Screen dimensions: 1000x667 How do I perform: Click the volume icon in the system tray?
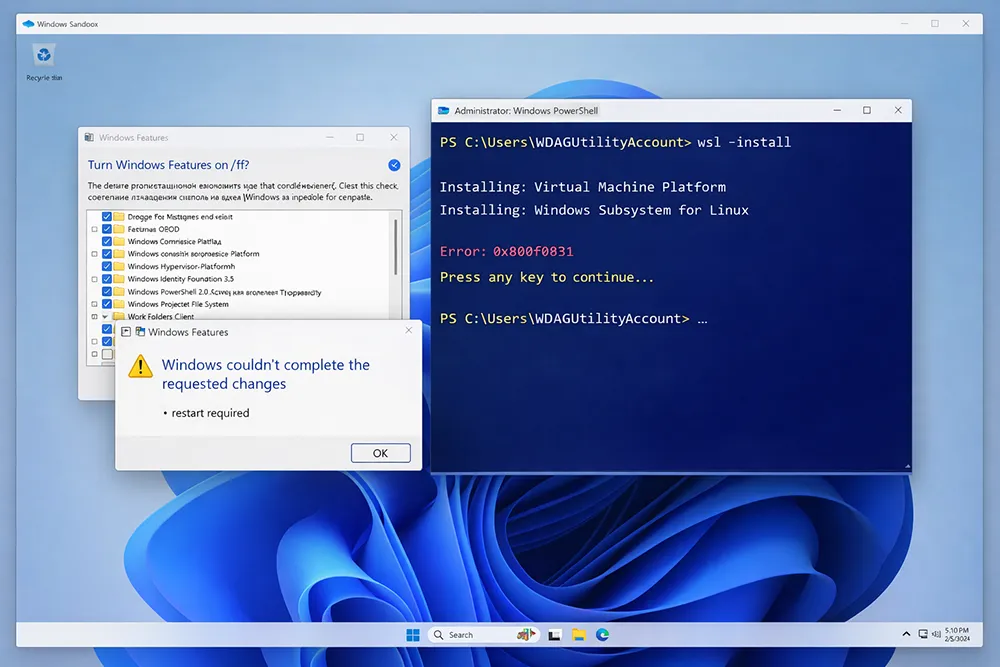click(936, 633)
